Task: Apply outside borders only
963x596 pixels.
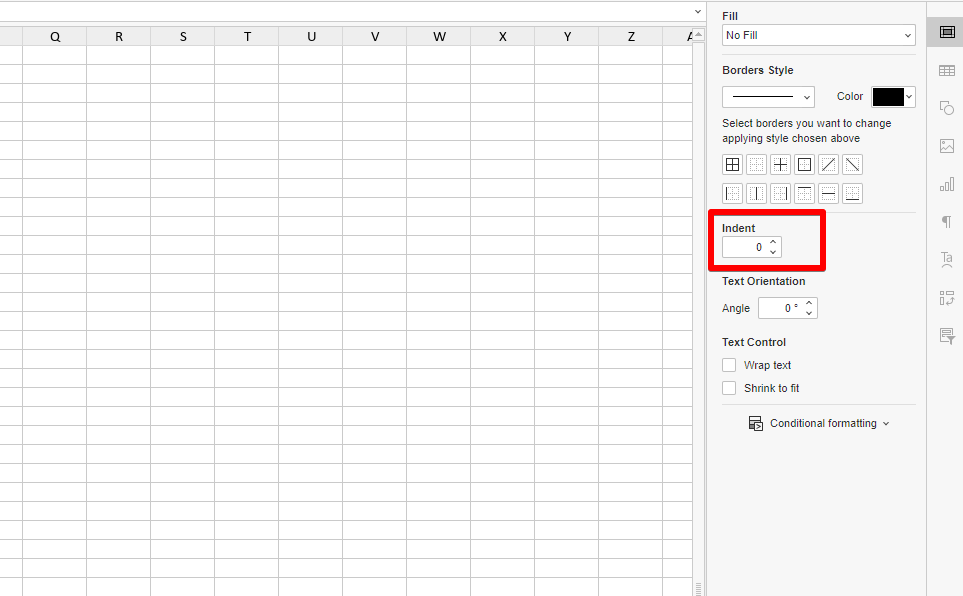Action: (x=804, y=164)
